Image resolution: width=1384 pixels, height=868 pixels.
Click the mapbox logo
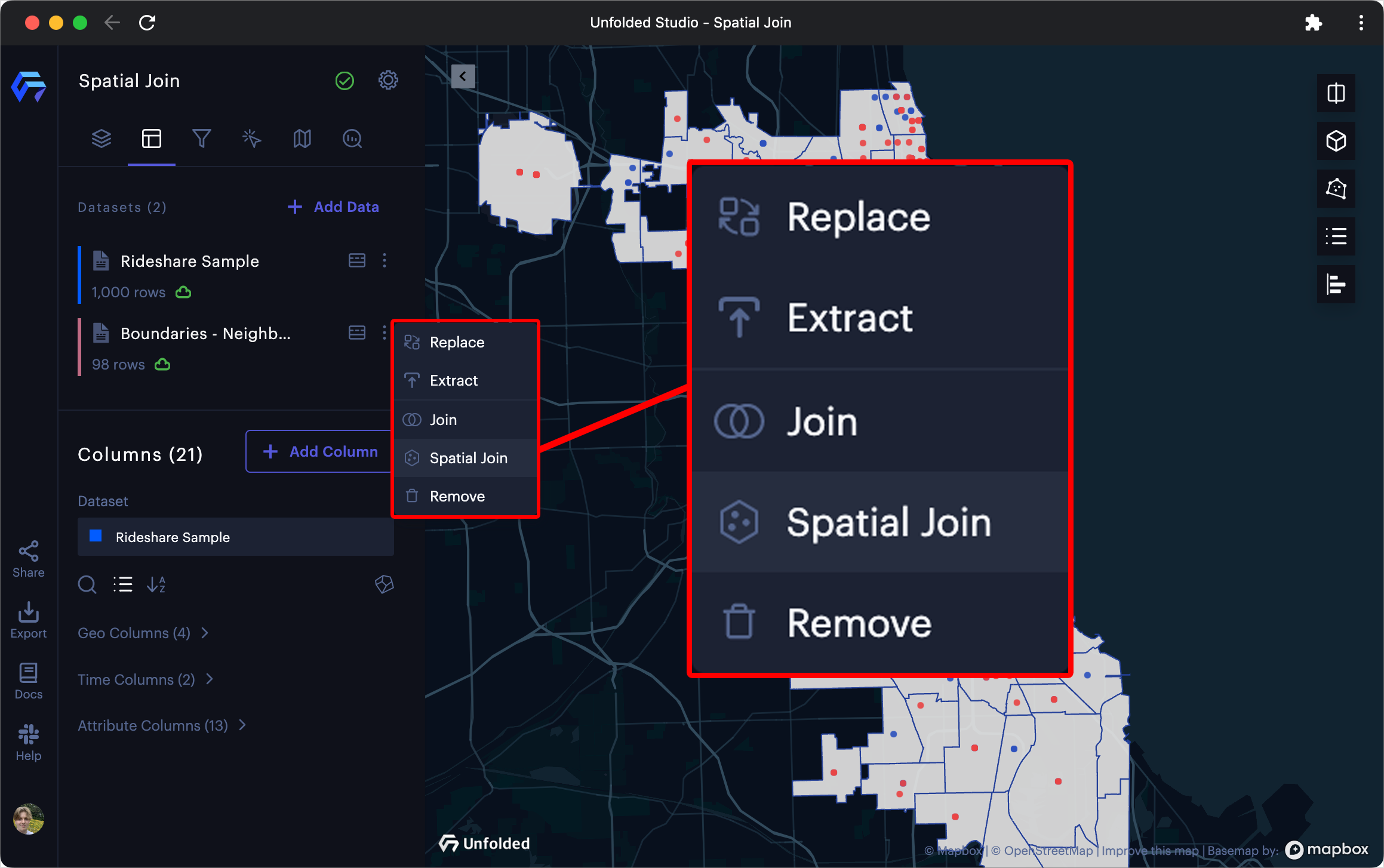[1327, 849]
